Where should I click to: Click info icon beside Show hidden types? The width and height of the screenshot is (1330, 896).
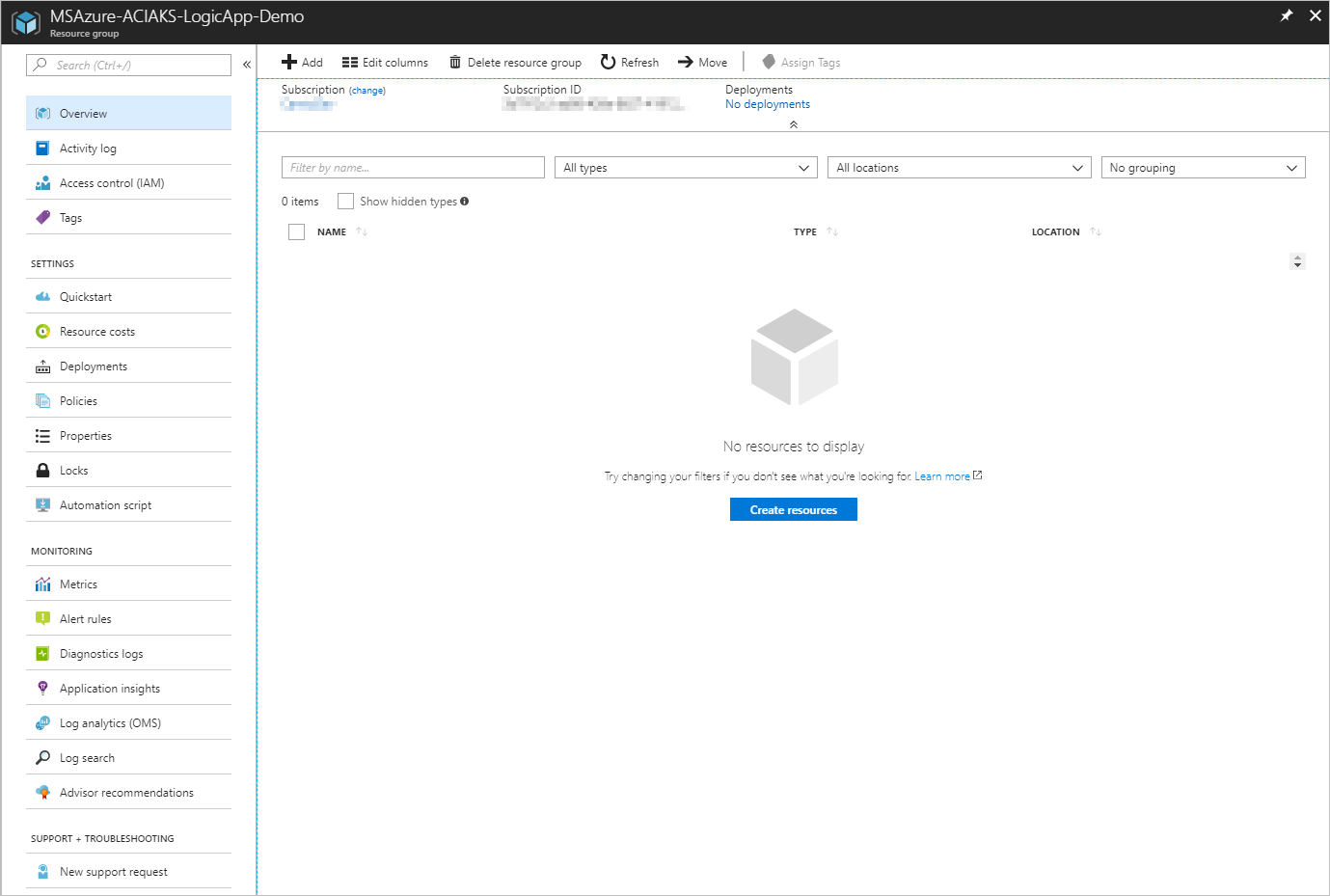pyautogui.click(x=465, y=202)
